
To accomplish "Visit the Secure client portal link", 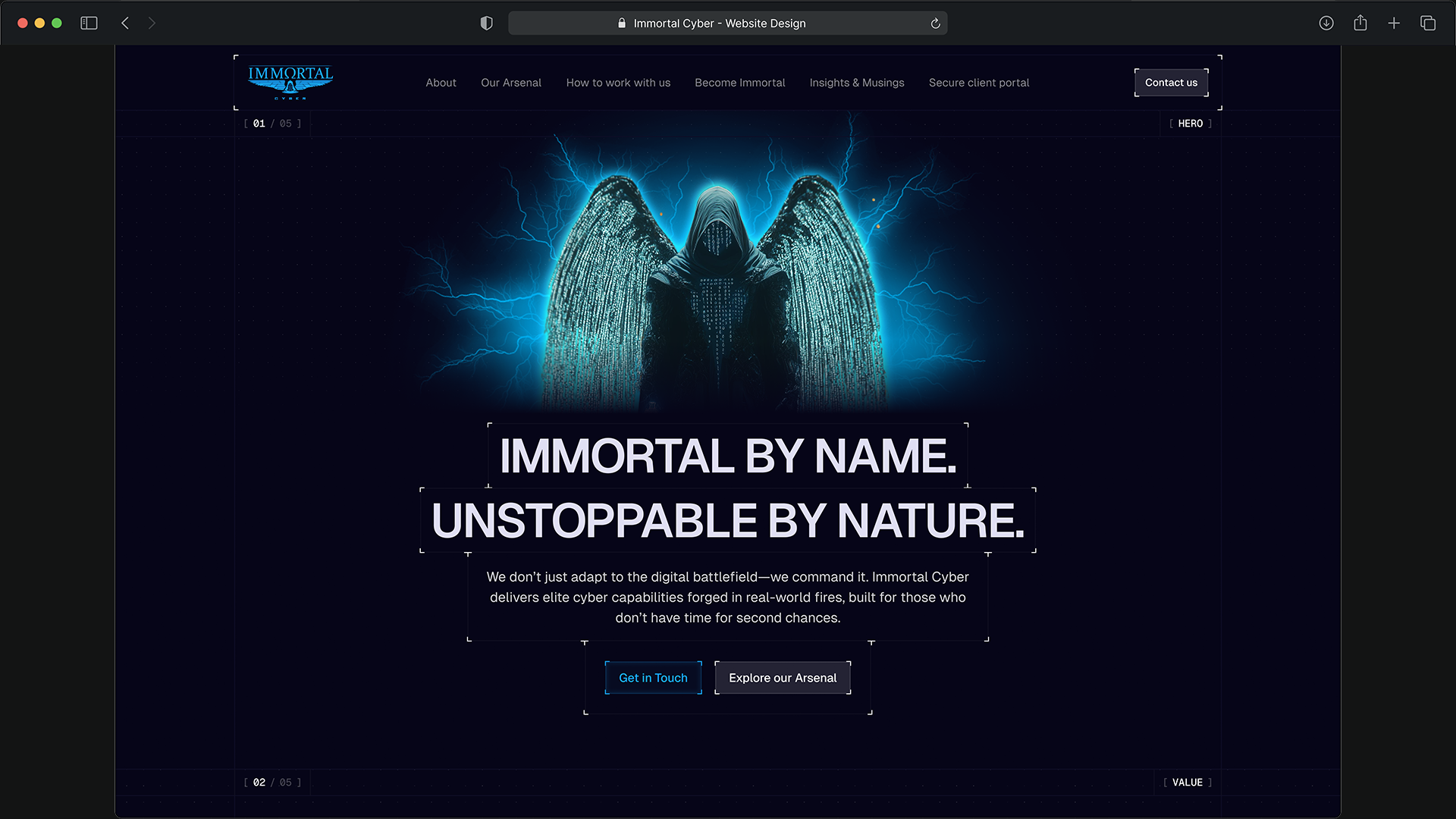I will tap(978, 83).
